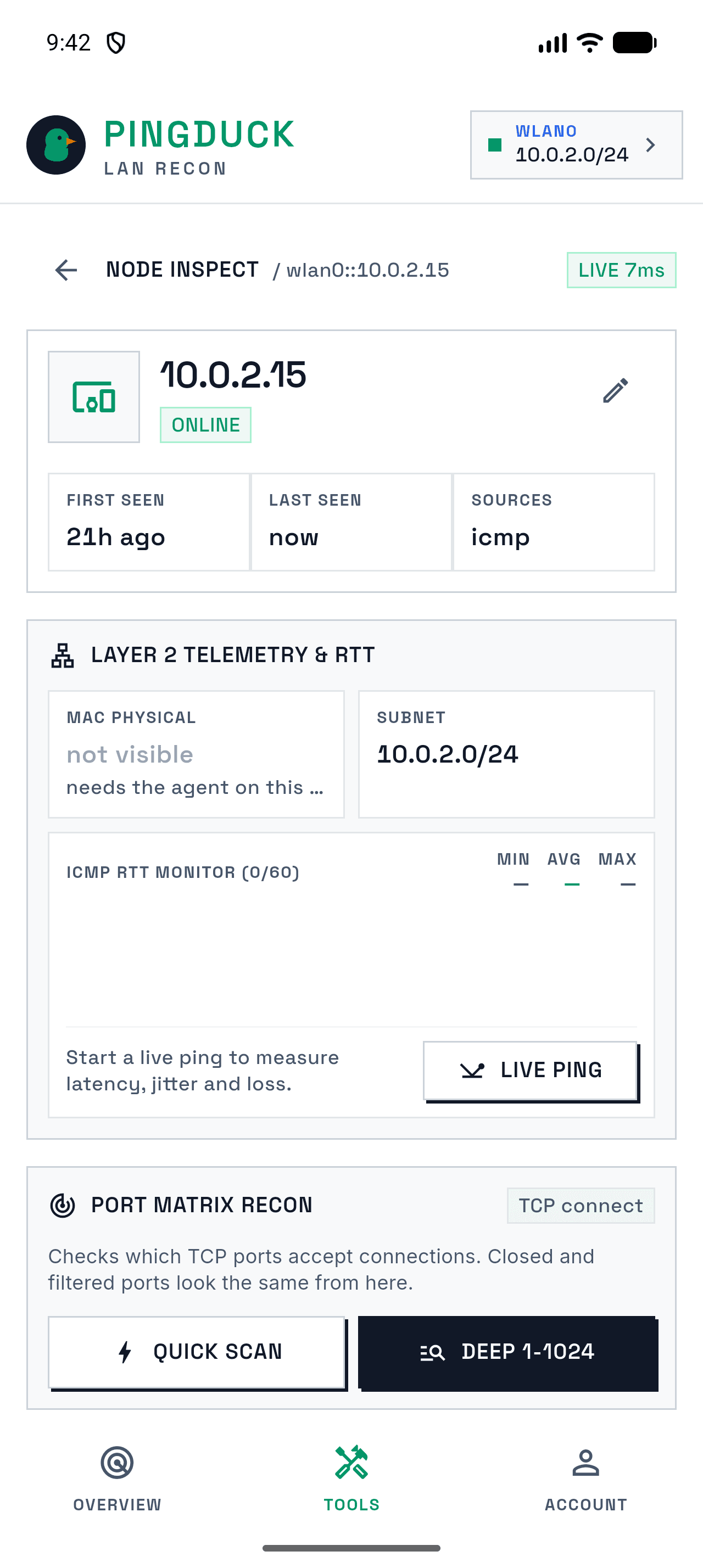Tap the 10.0.2.15 address heading
The image size is (703, 1568).
(233, 374)
